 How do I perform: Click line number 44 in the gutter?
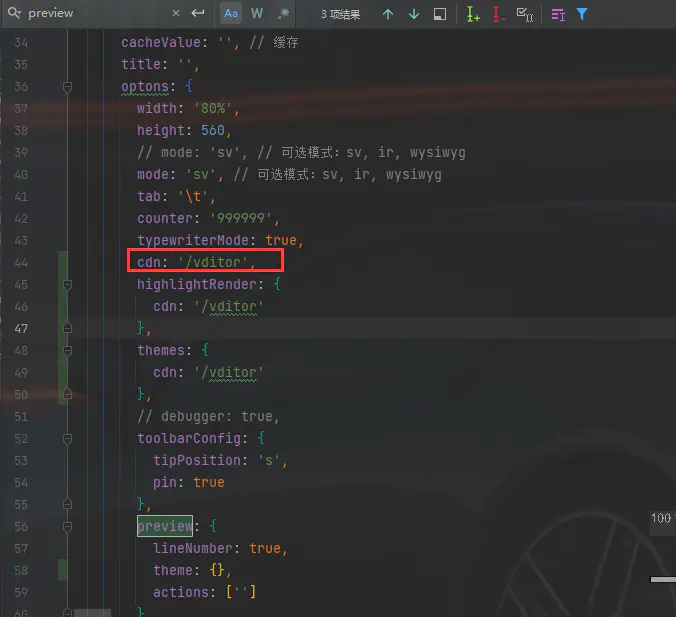coord(21,262)
